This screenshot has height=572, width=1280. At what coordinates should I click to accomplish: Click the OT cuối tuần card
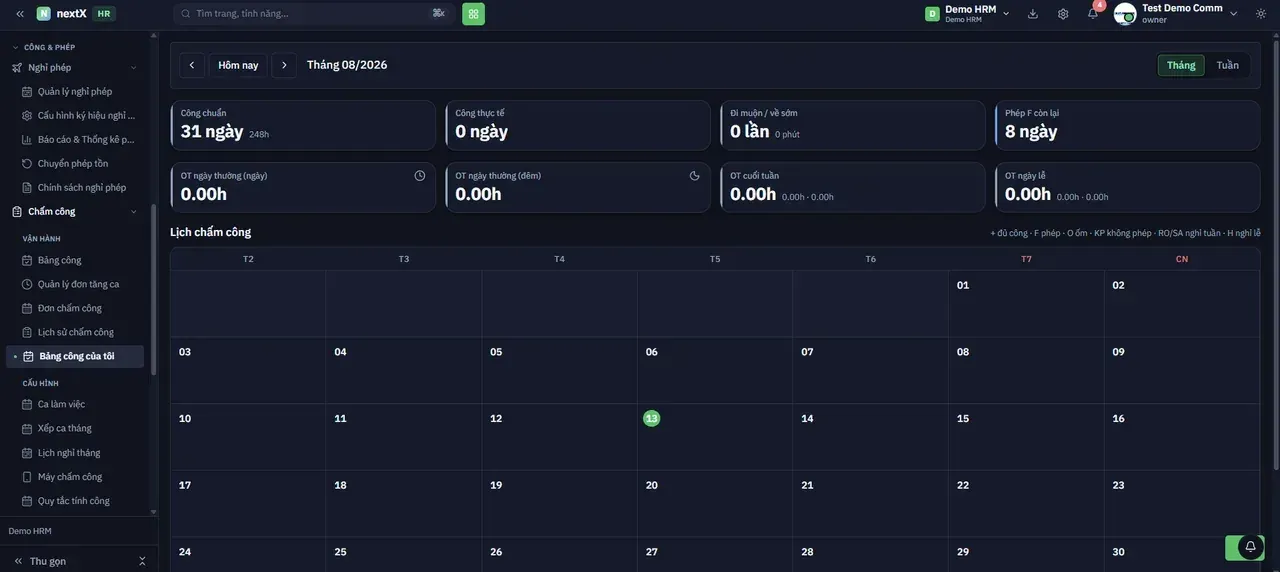[x=853, y=187]
